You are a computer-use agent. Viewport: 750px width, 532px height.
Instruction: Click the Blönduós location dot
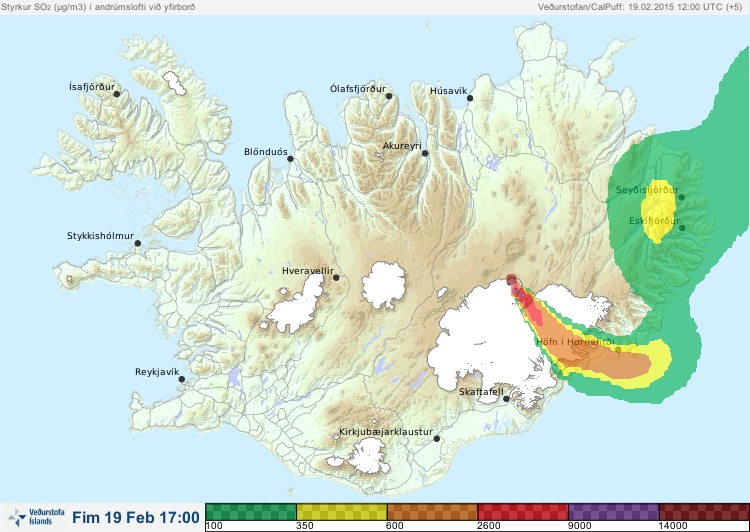290,159
